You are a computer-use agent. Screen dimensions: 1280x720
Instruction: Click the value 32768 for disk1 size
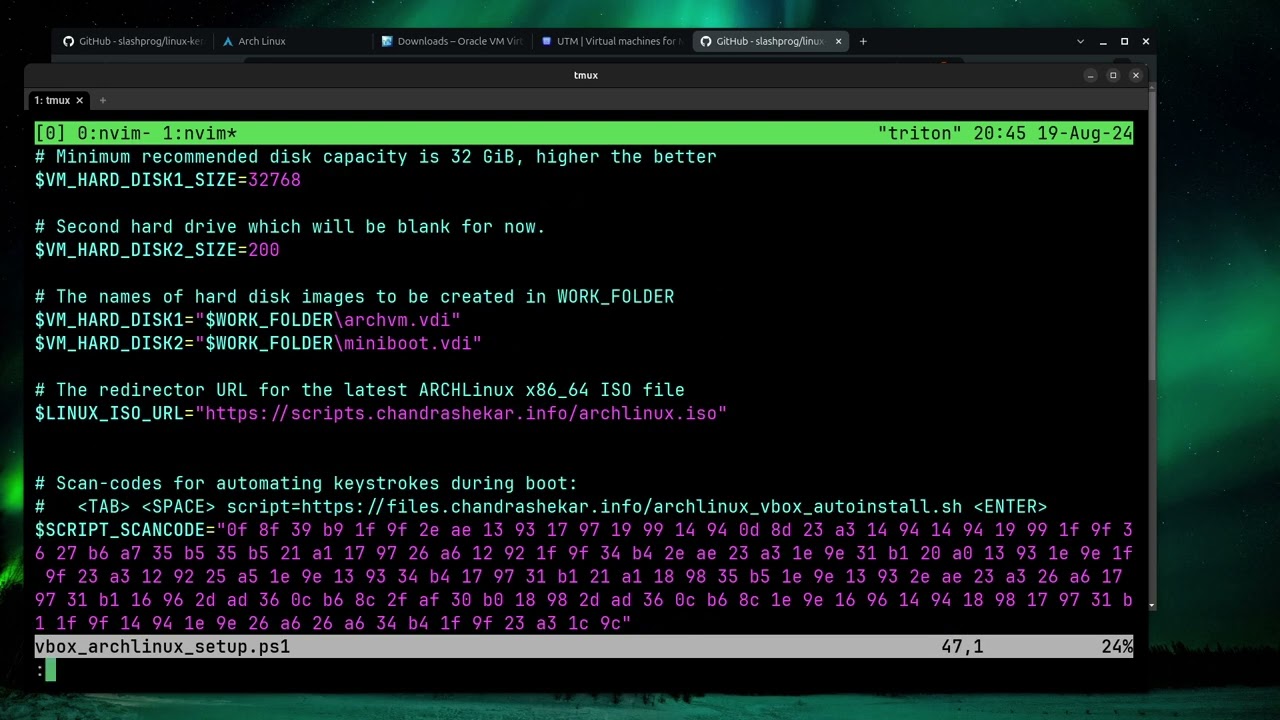click(x=274, y=180)
